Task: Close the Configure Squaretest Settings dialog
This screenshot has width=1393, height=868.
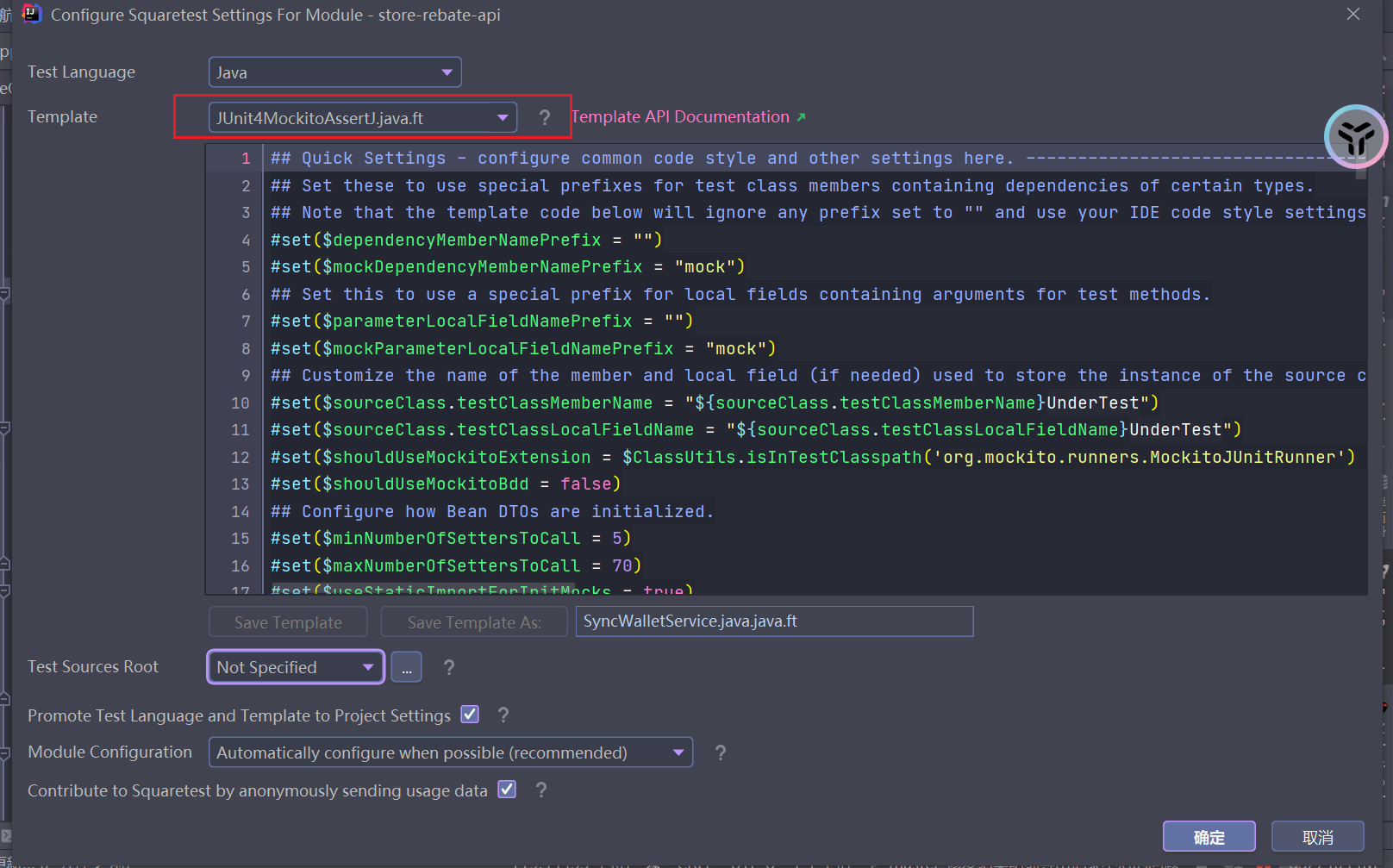Action: tap(1353, 15)
